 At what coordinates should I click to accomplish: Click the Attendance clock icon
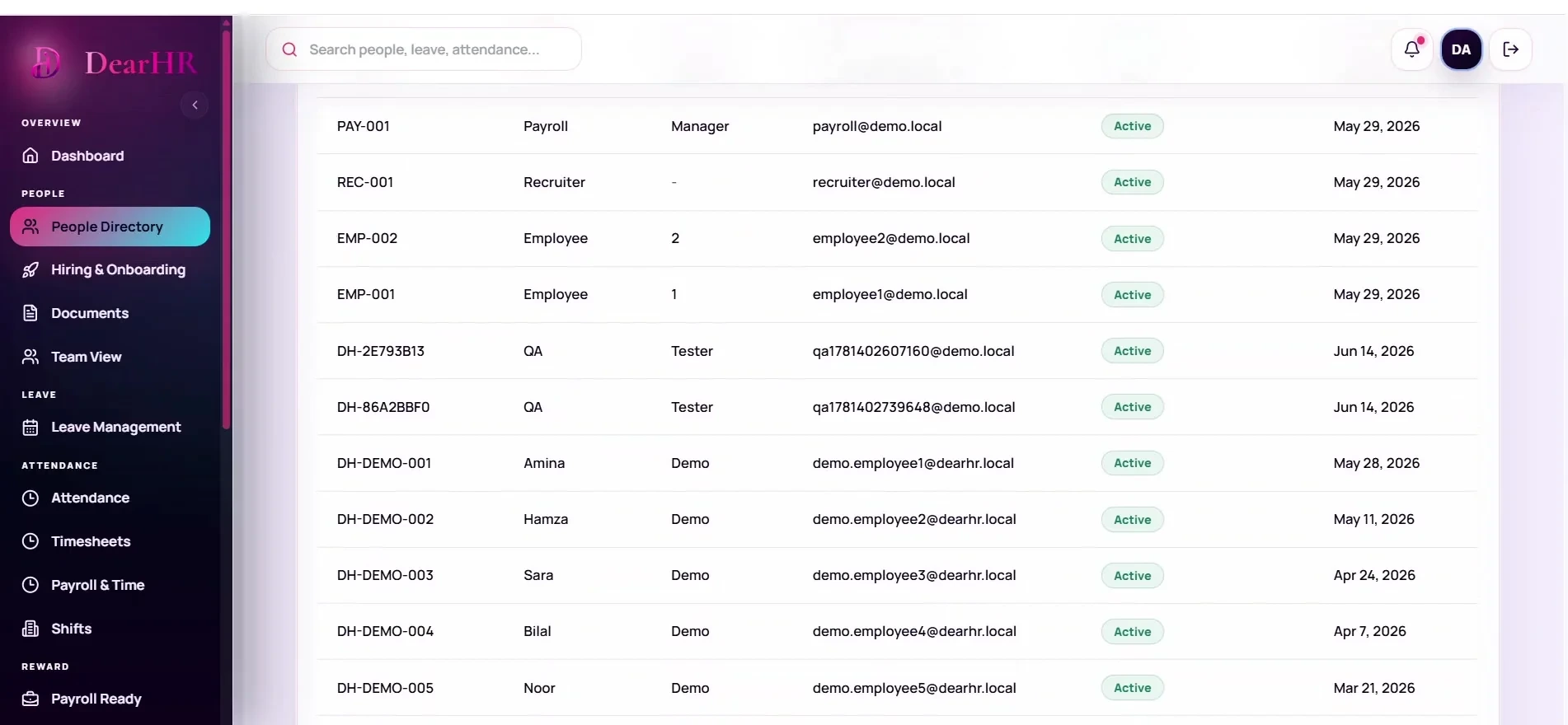point(31,498)
